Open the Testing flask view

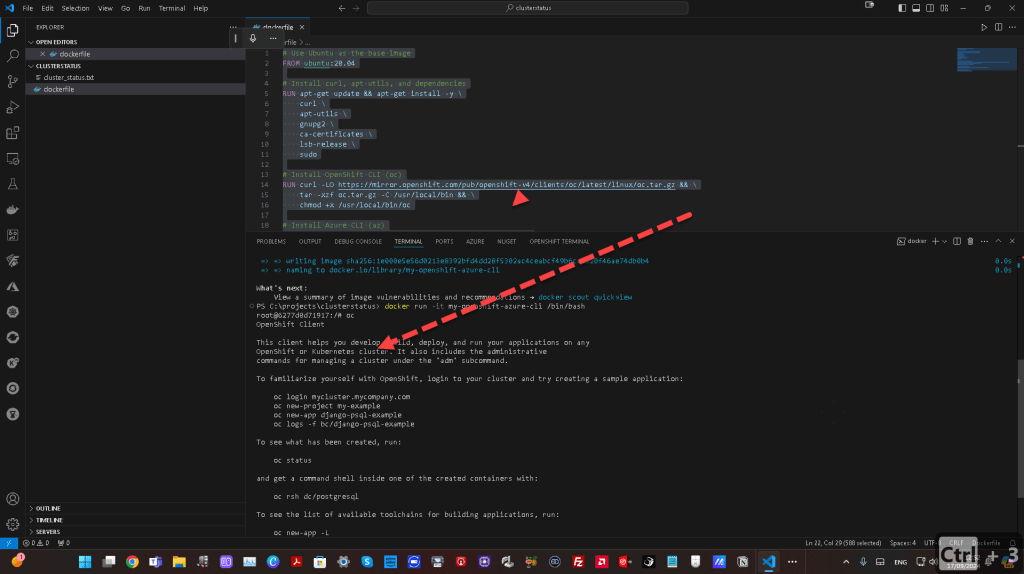pos(12,184)
